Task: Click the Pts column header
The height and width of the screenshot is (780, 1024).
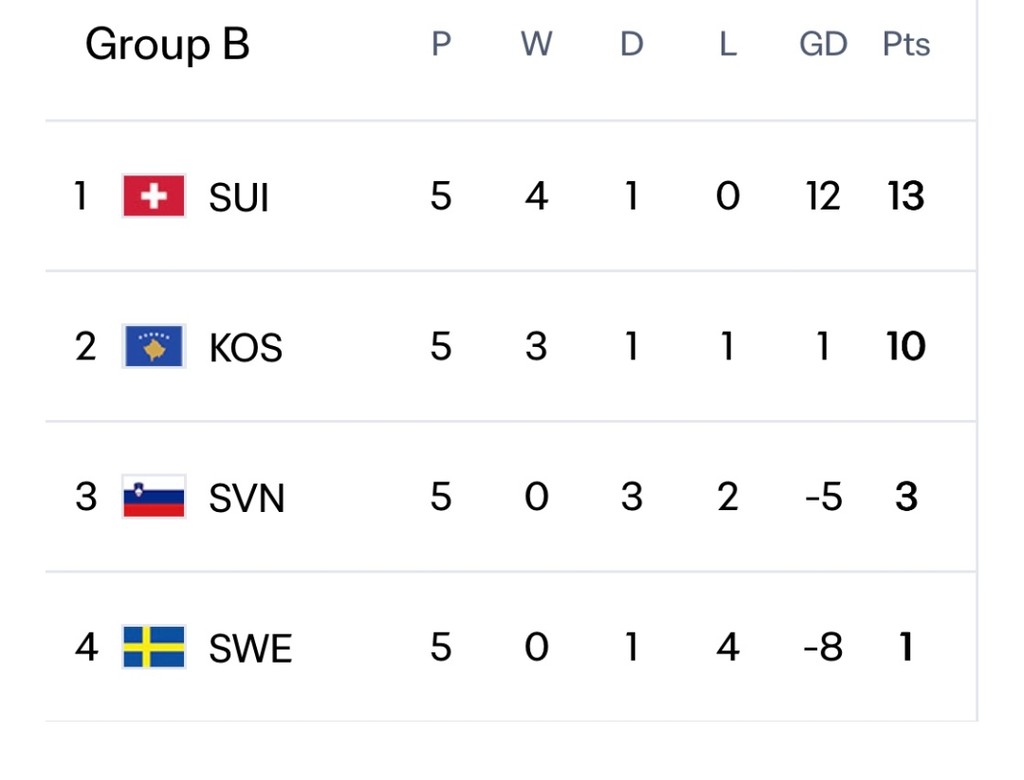Action: pyautogui.click(x=906, y=45)
